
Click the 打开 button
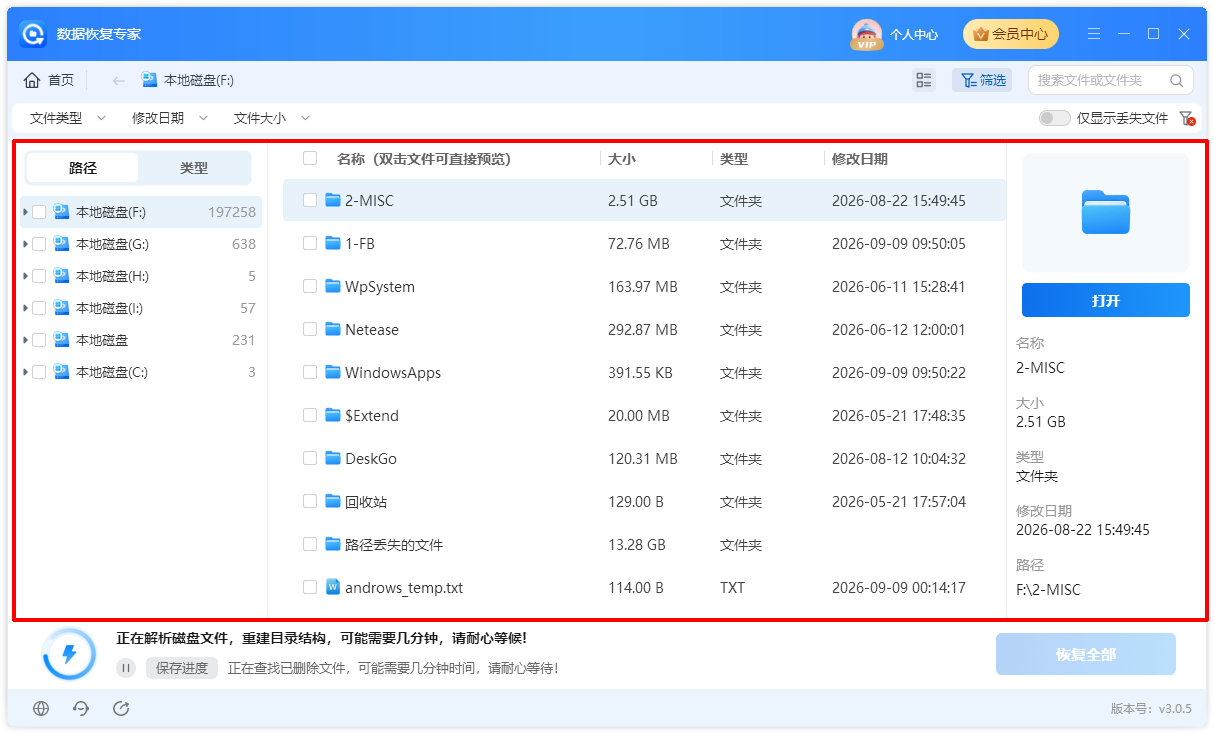point(1106,300)
